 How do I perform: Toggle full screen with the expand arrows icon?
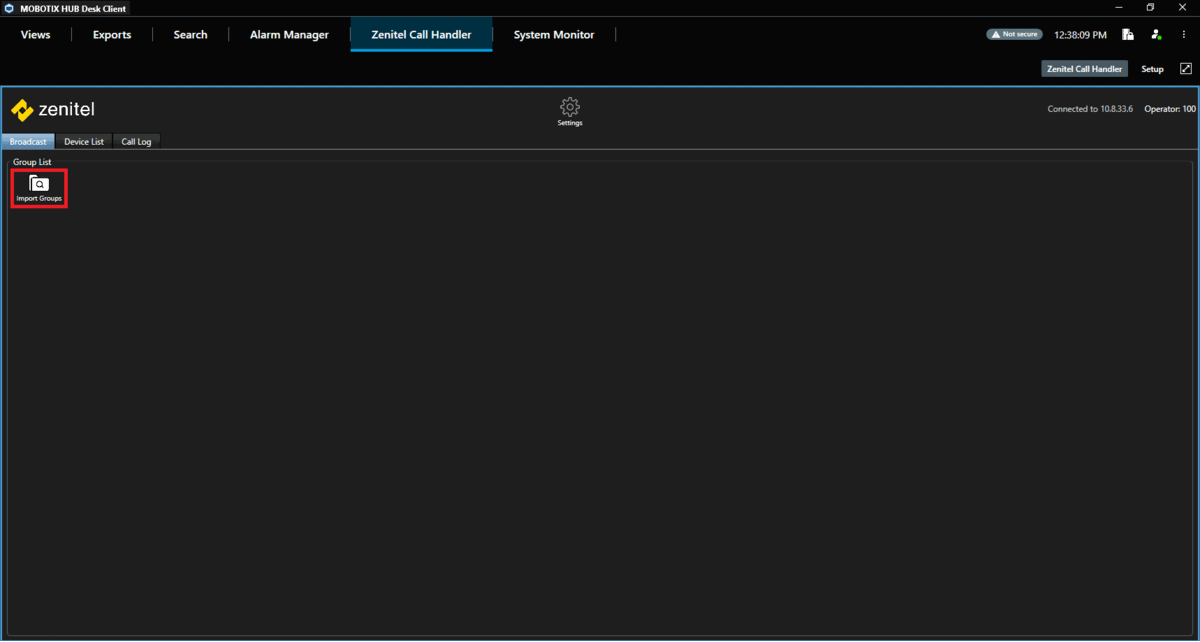click(1186, 69)
